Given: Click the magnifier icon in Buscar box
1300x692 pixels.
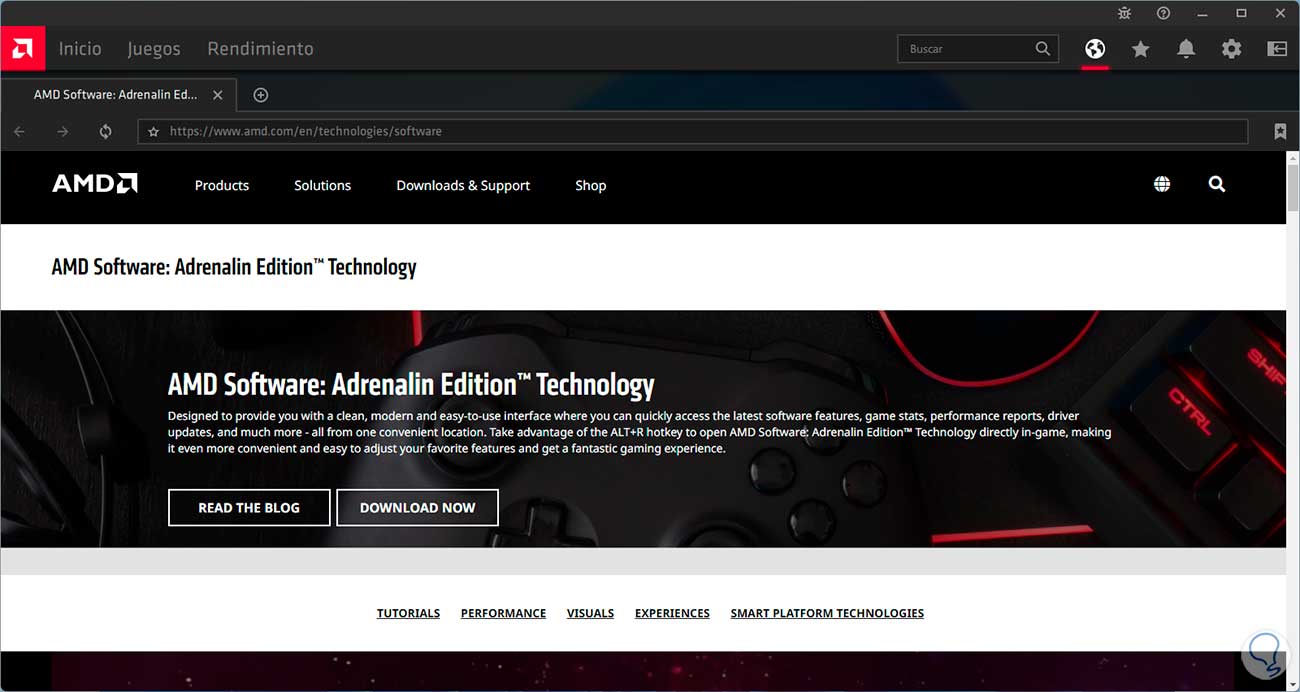Looking at the screenshot, I should click(1043, 48).
